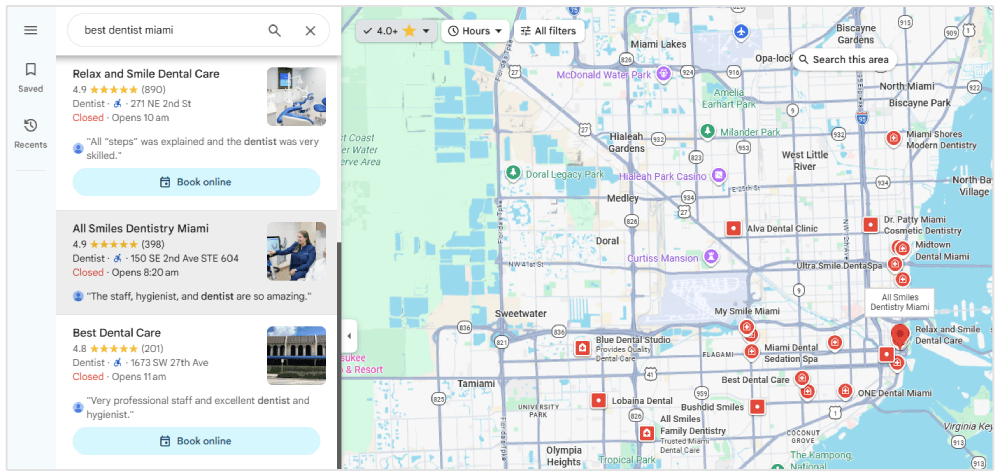The height and width of the screenshot is (476, 1000).
Task: View Relax and Smile Dental Care photo thumbnail
Action: 297,97
